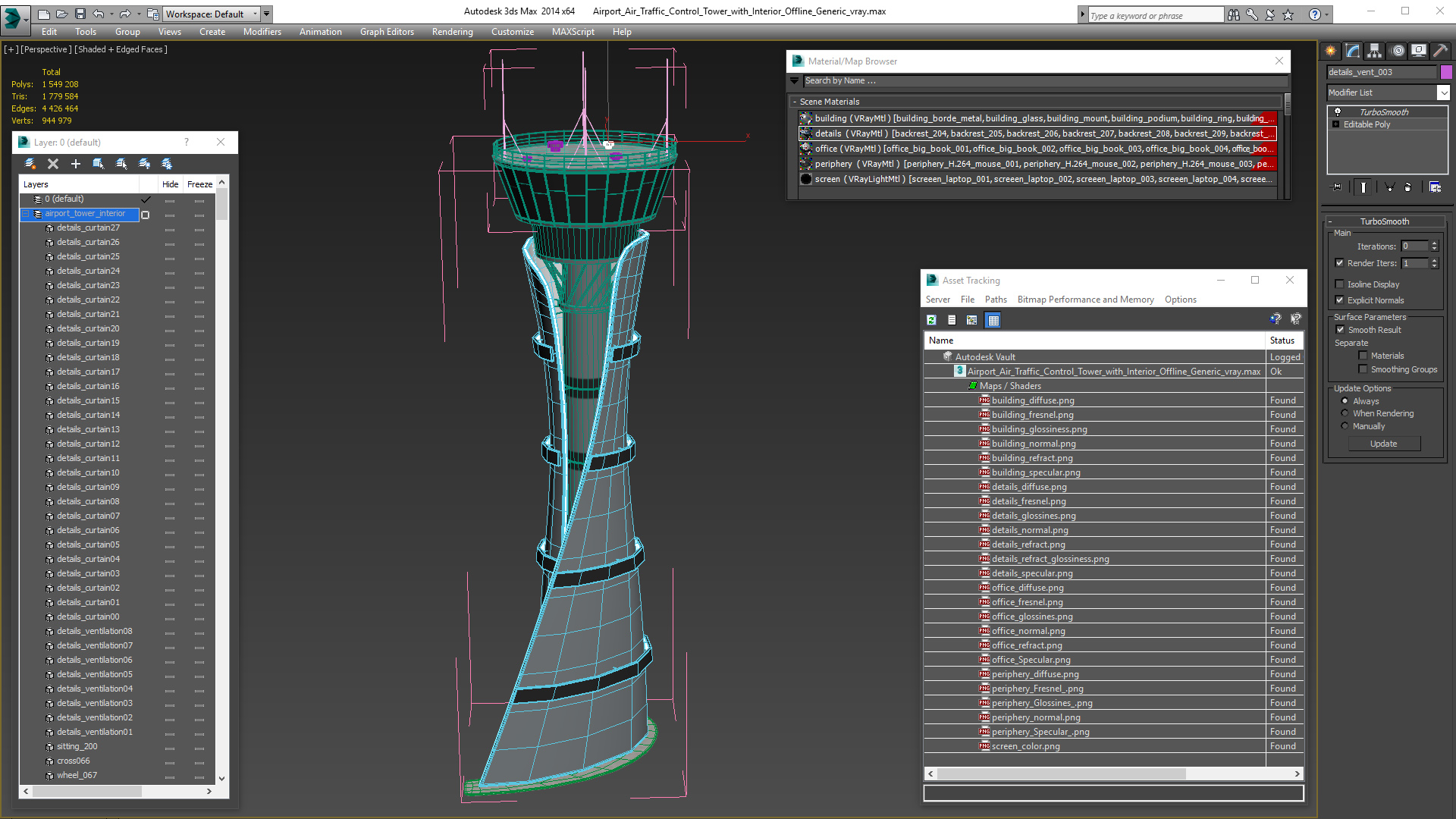The height and width of the screenshot is (819, 1456).
Task: Click Status column header in Asset Tracking
Action: [1283, 340]
